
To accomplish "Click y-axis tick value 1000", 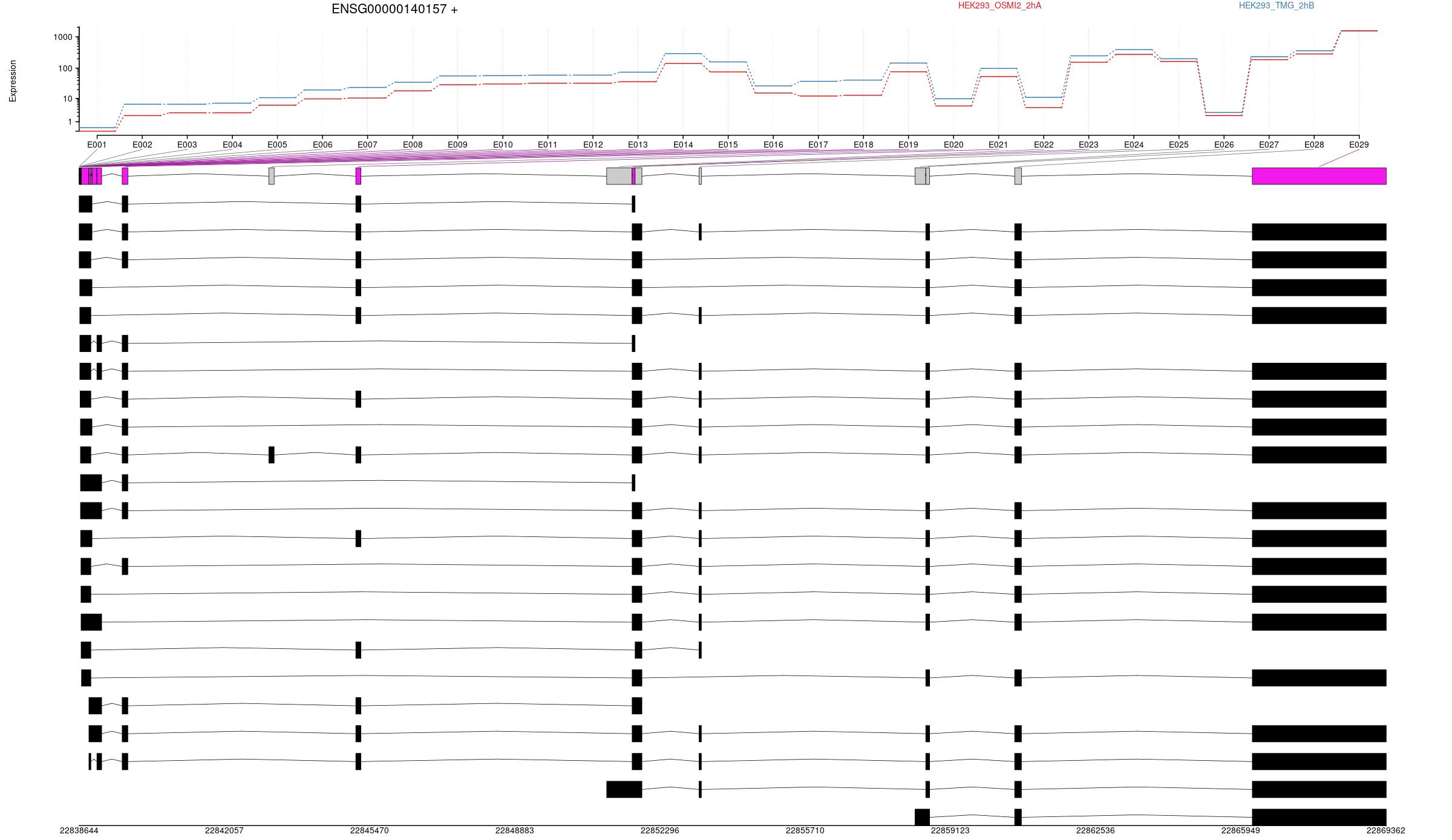I will point(63,37).
